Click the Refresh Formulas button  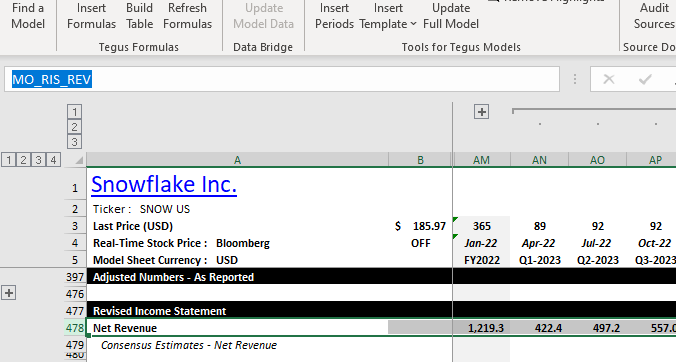click(x=188, y=16)
